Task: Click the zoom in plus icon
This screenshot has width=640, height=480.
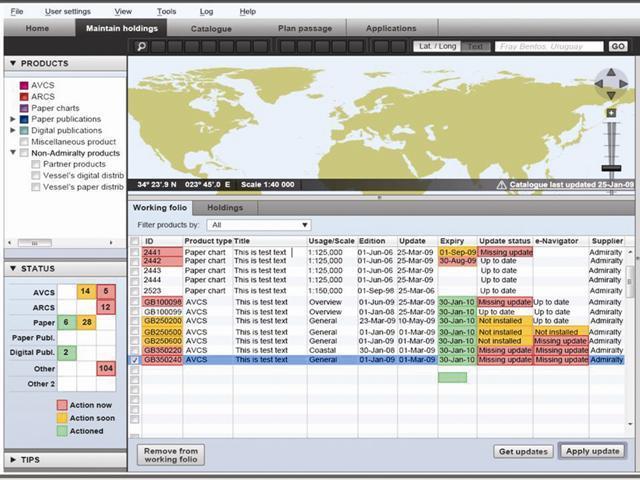Action: coord(611,113)
